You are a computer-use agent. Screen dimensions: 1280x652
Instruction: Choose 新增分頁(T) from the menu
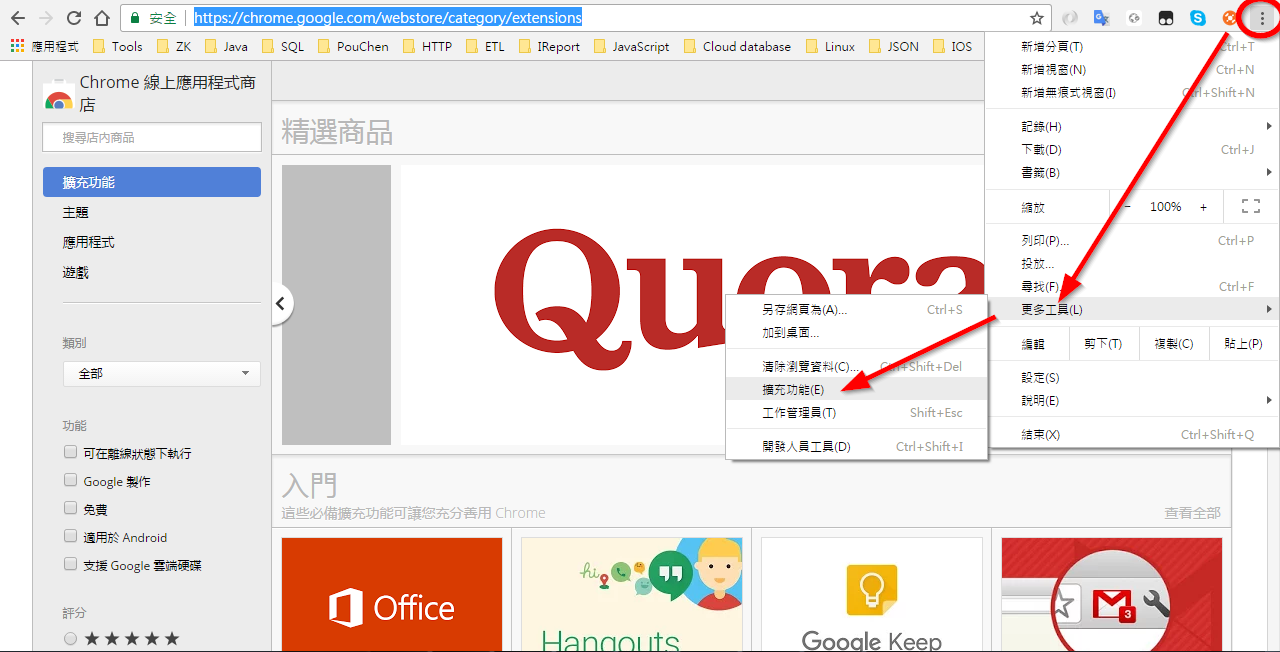(x=1132, y=46)
